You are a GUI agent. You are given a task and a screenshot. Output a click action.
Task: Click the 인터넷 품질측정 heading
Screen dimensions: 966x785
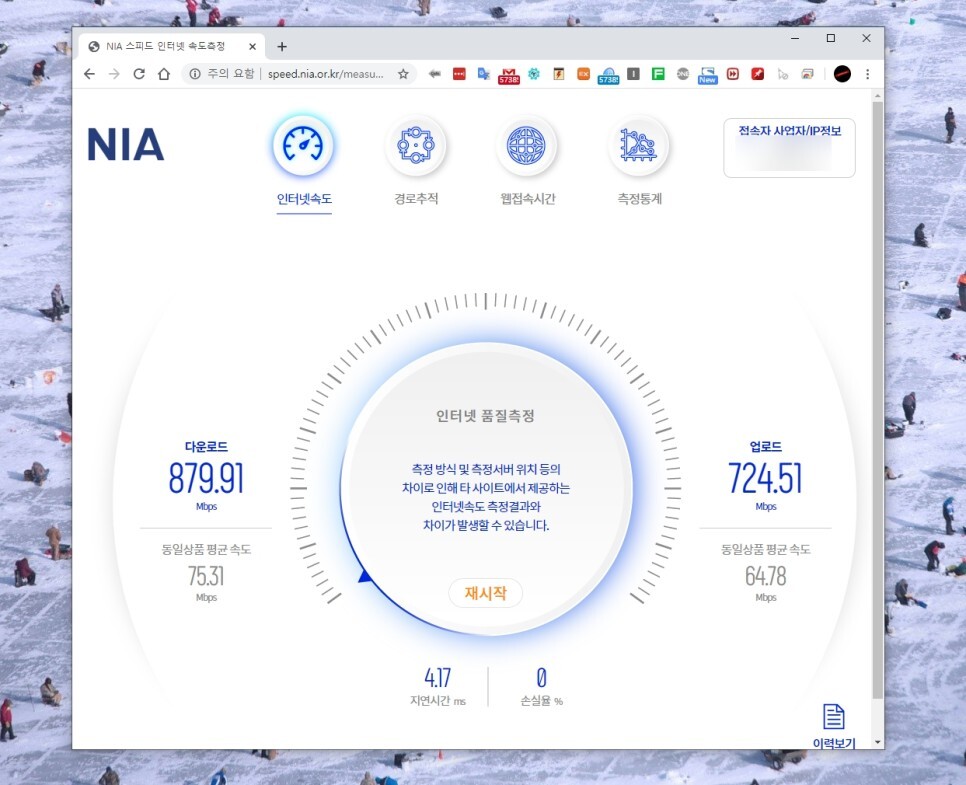click(x=485, y=416)
